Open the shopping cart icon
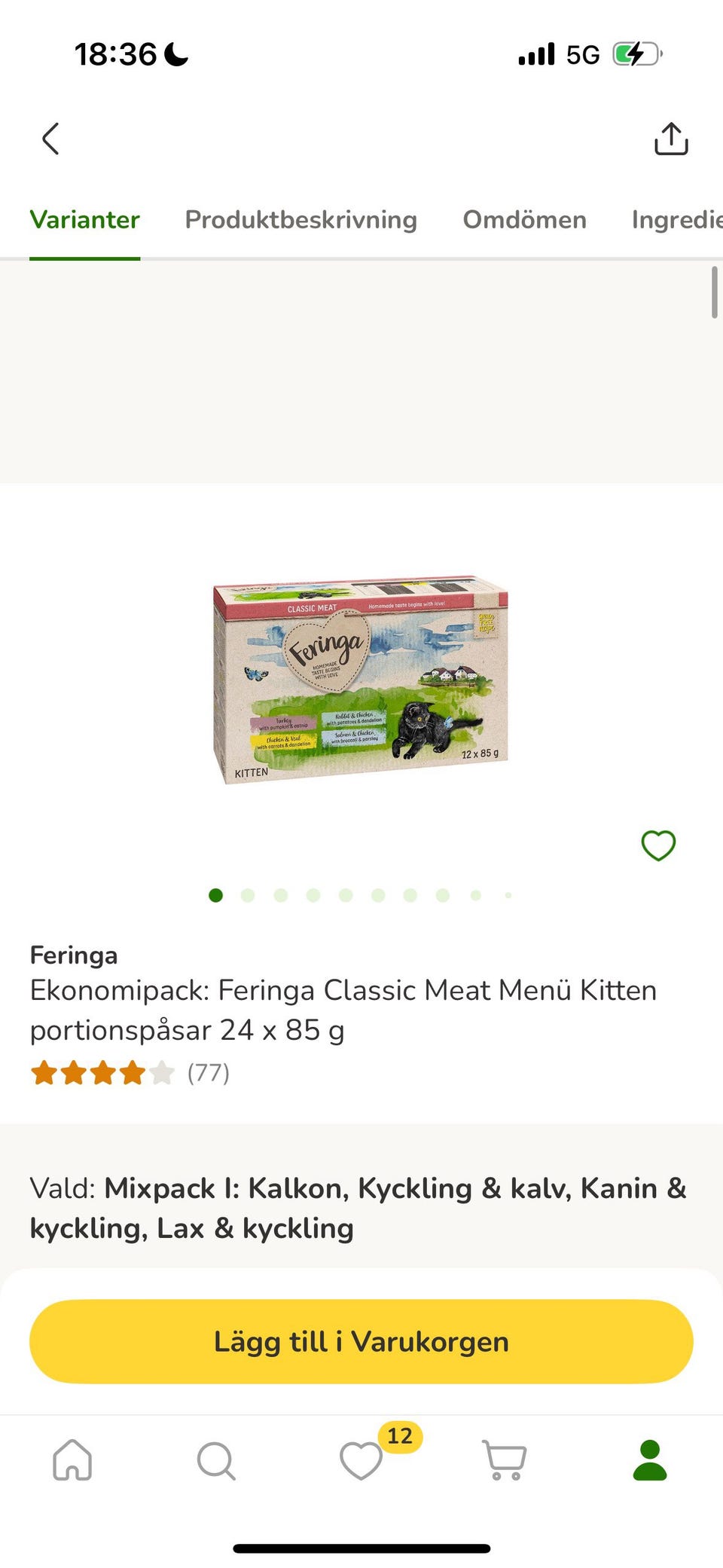 click(504, 1460)
